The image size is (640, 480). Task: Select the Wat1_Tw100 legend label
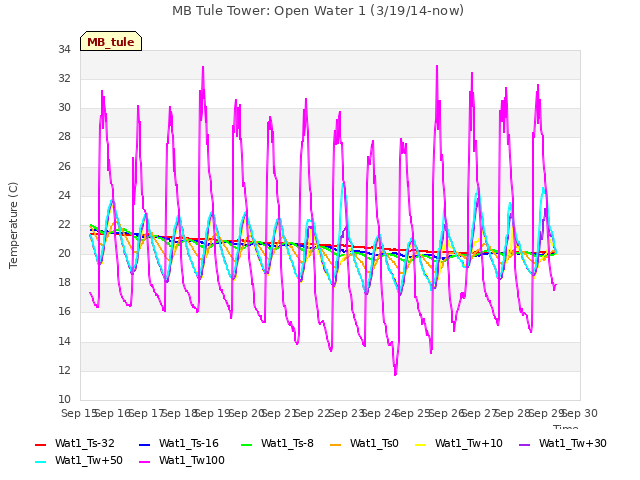[192, 460]
